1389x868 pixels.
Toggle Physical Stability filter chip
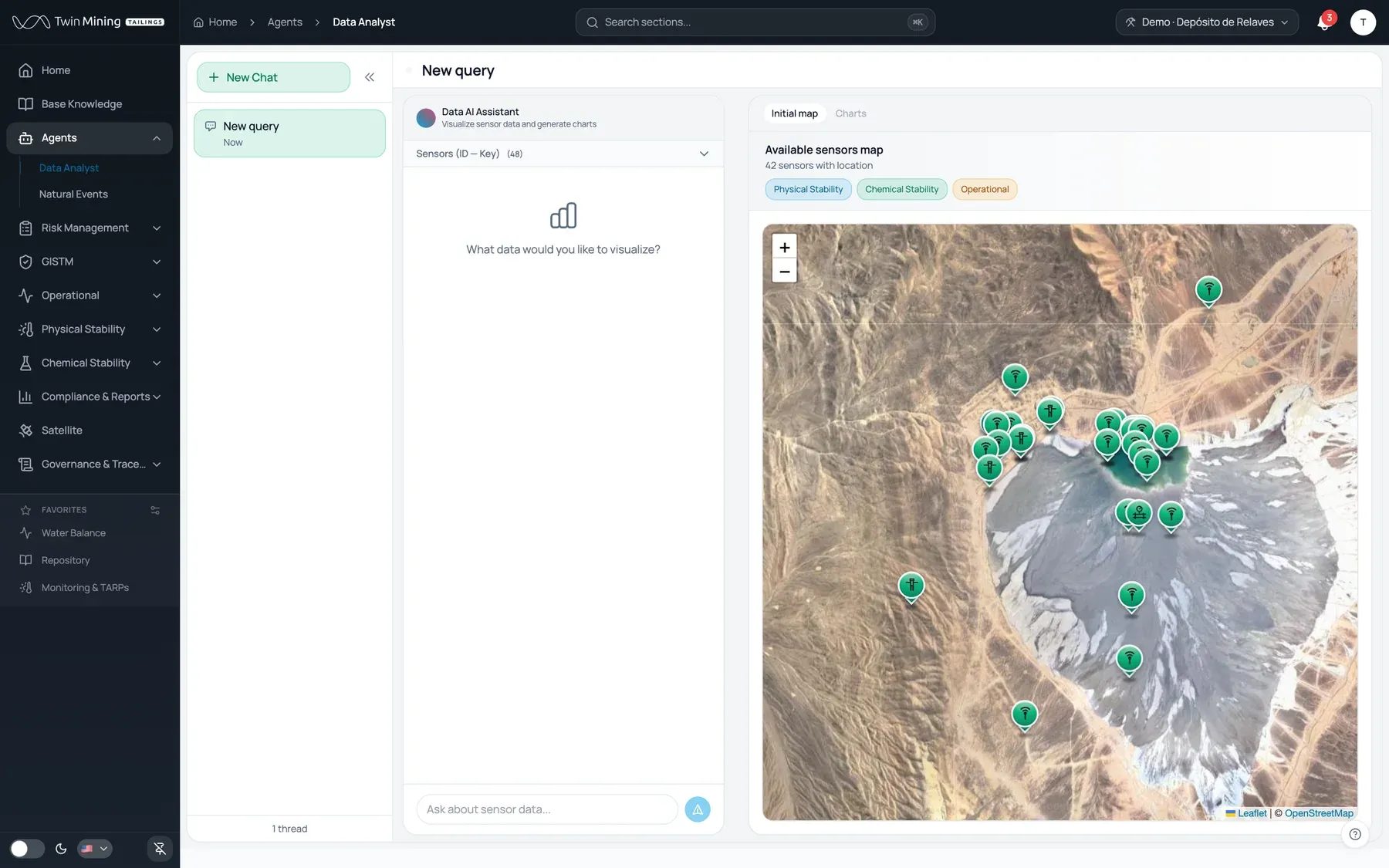pyautogui.click(x=808, y=189)
